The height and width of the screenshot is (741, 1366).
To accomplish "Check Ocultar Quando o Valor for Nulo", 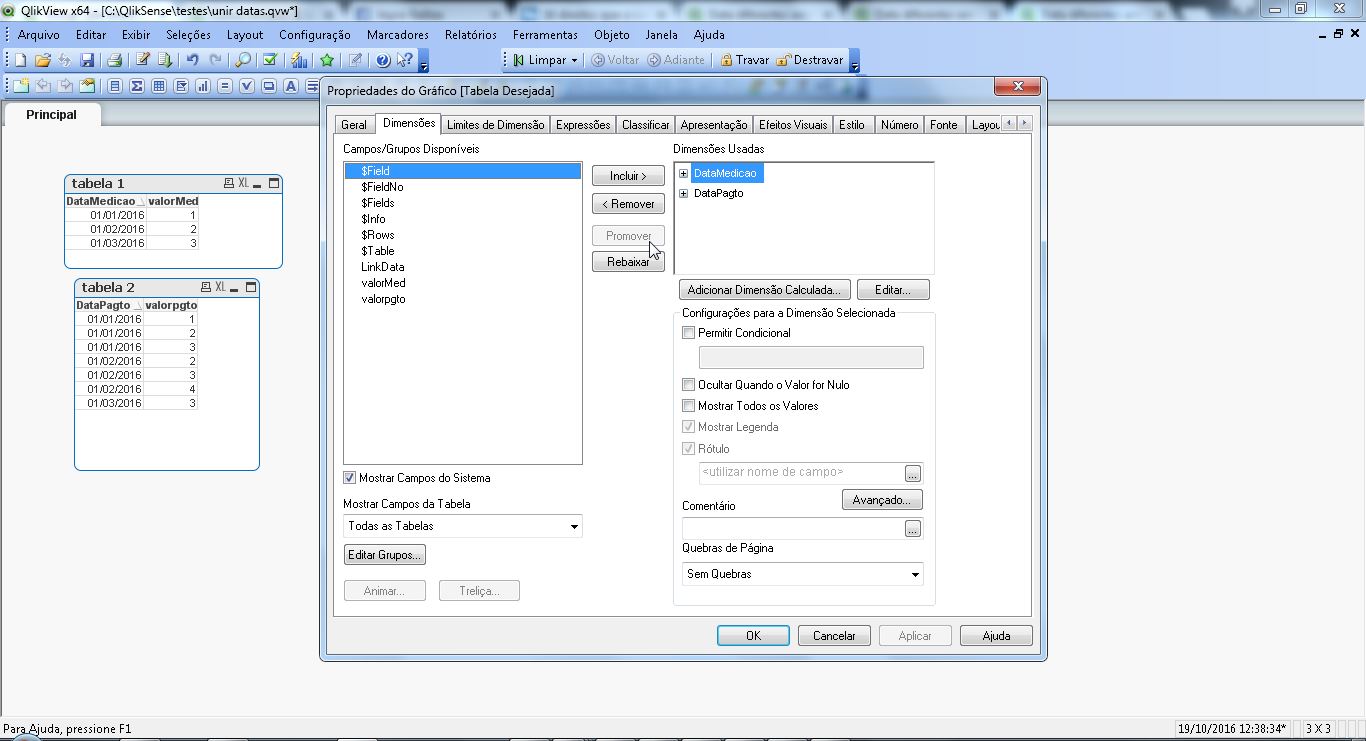I will [x=688, y=385].
